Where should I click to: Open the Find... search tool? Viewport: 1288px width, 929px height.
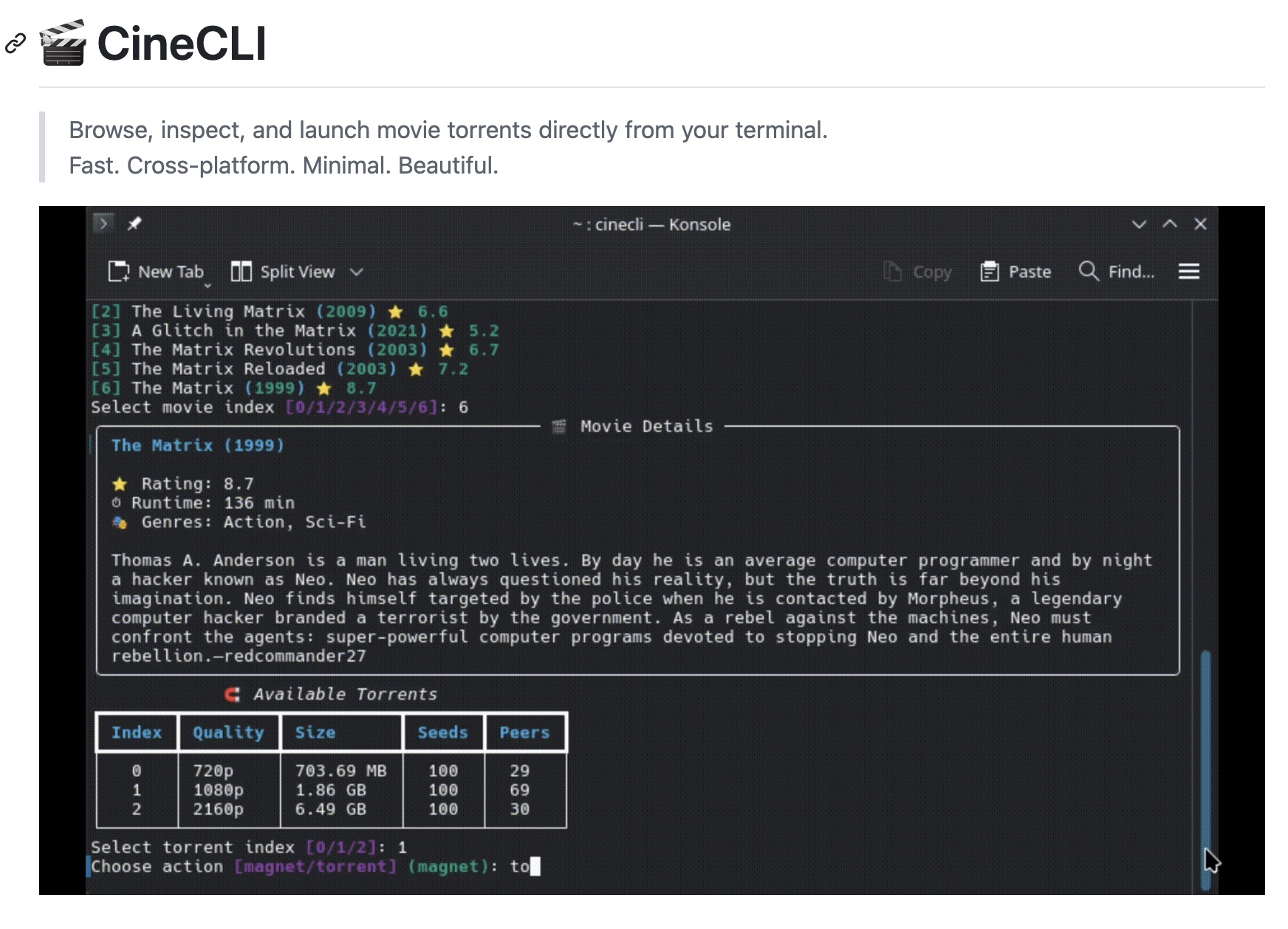pyautogui.click(x=1117, y=272)
